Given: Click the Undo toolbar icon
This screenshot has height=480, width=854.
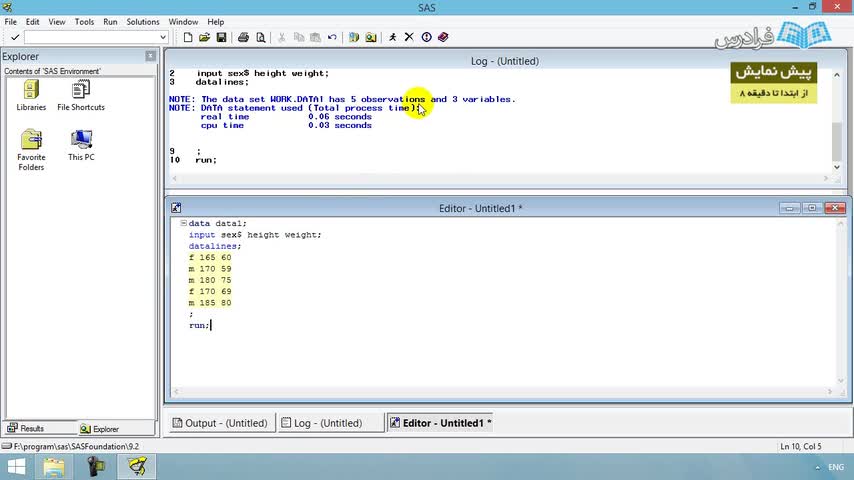Looking at the screenshot, I should click(x=332, y=37).
